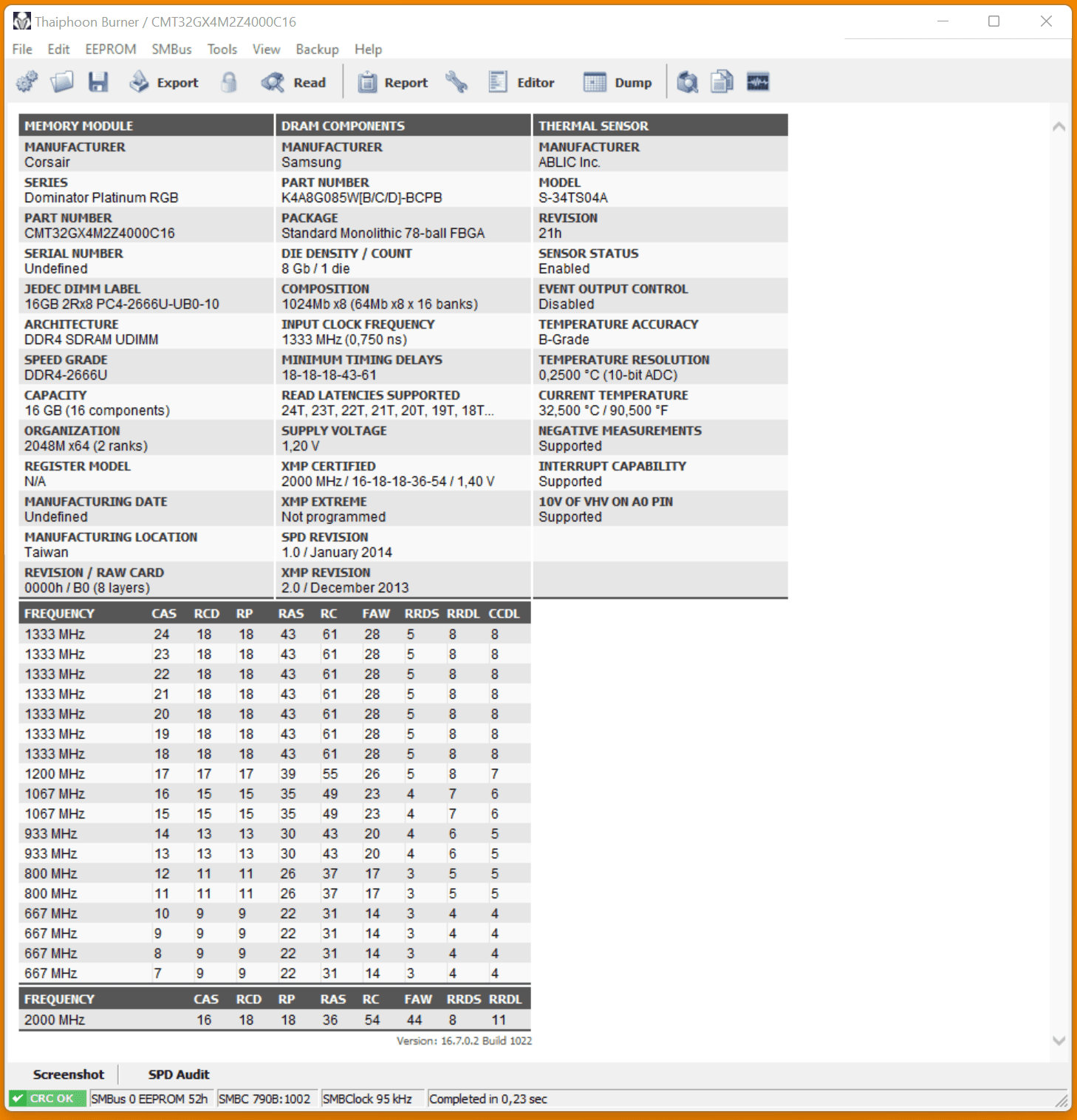Screen dimensions: 1077x1120
Task: Save dump using floppy disk icon
Action: click(98, 82)
